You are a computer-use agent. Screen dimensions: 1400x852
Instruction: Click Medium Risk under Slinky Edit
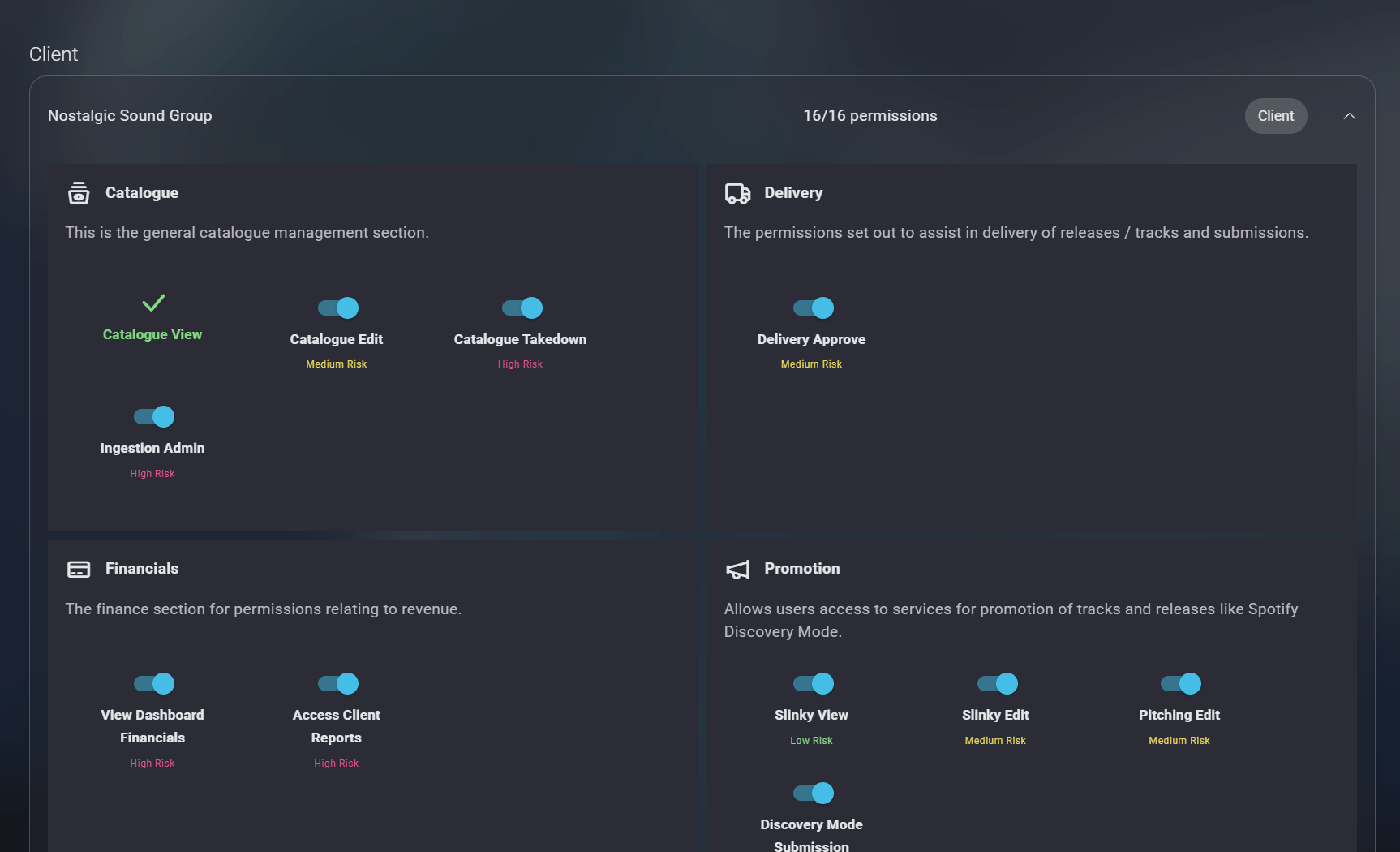(995, 741)
